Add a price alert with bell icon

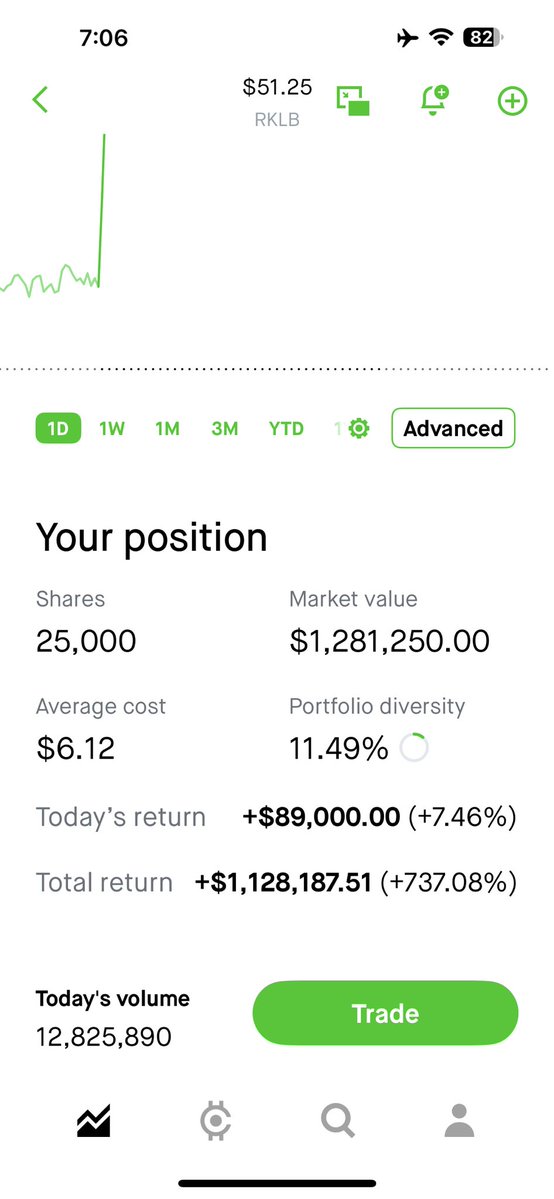434,101
